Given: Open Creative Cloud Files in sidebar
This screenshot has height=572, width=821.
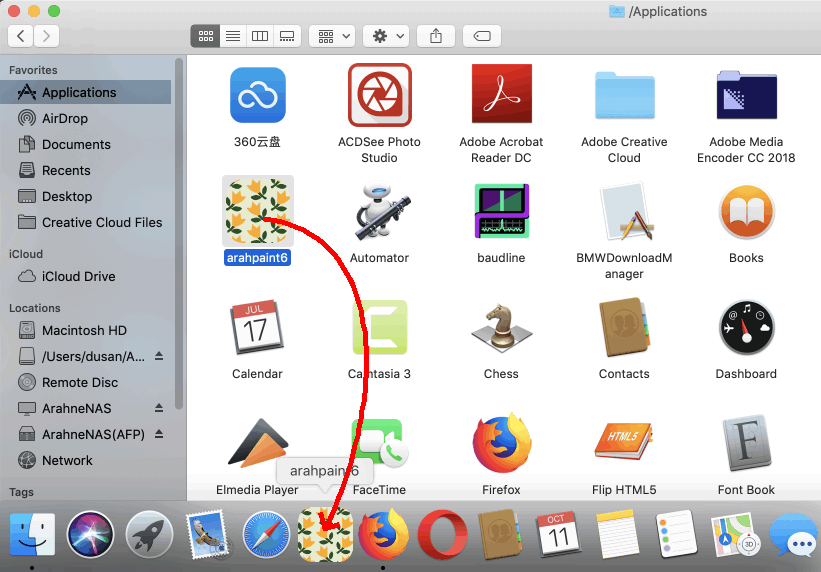Looking at the screenshot, I should (86, 223).
